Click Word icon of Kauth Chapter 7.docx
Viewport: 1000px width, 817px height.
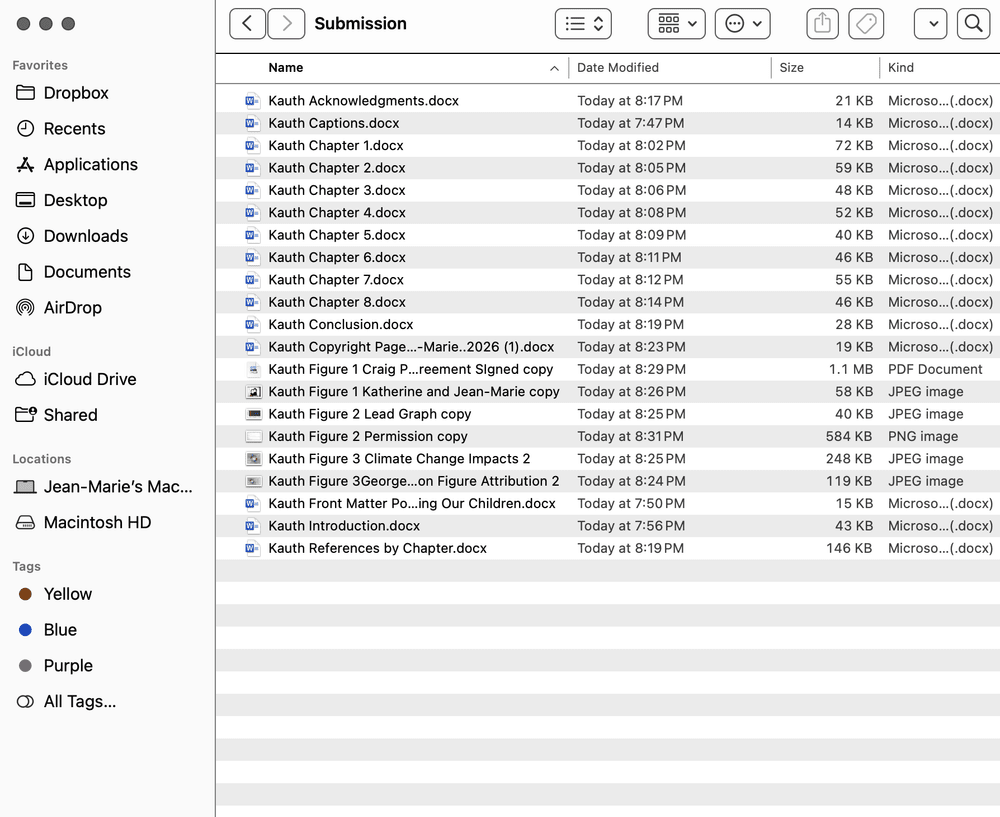[x=253, y=279]
